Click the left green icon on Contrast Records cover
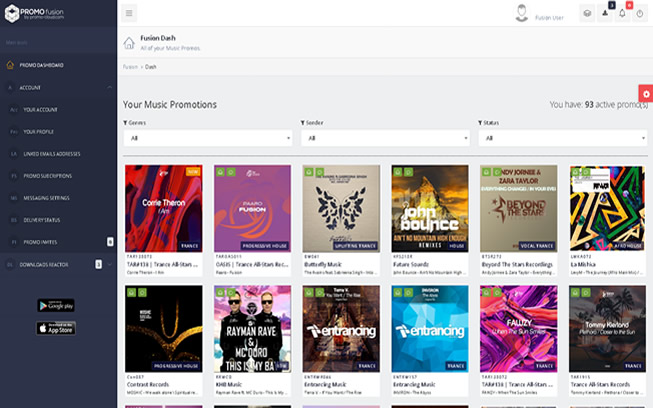This screenshot has width=653, height=408. pyautogui.click(x=132, y=293)
